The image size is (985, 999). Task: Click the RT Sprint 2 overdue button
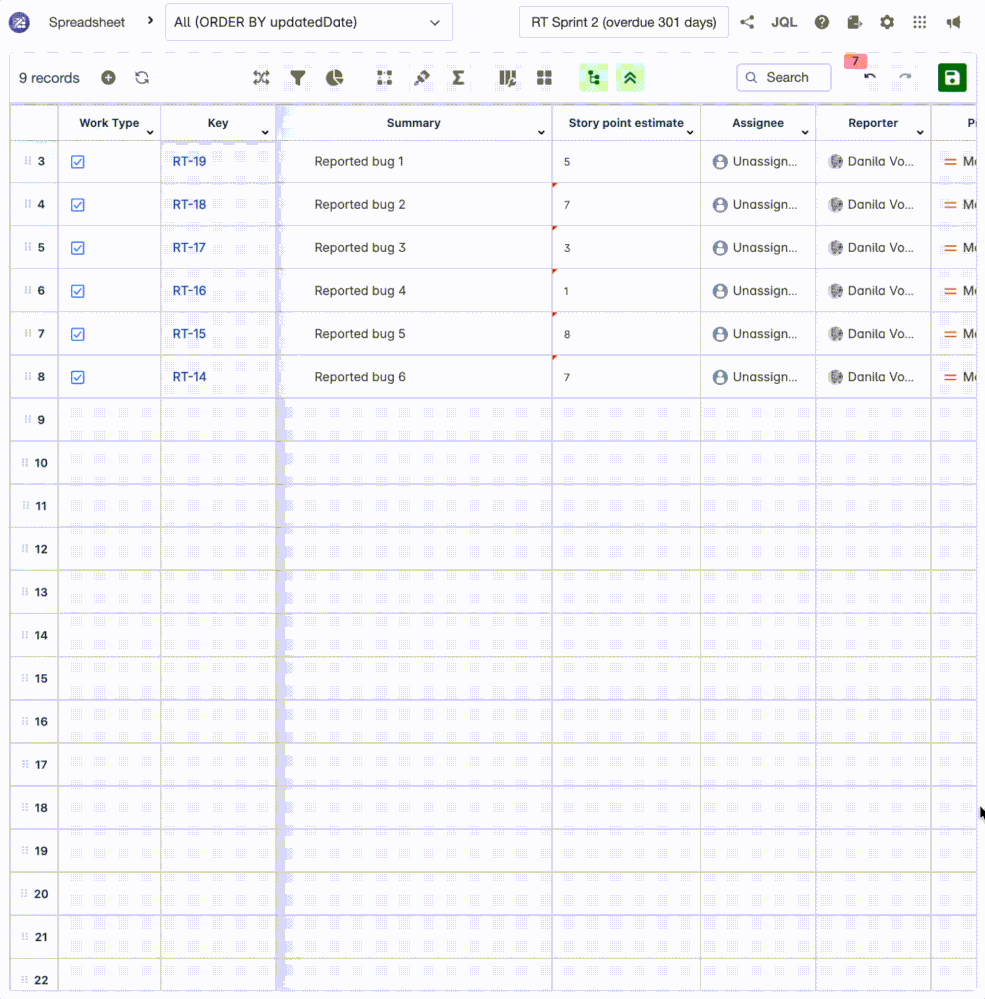click(624, 22)
